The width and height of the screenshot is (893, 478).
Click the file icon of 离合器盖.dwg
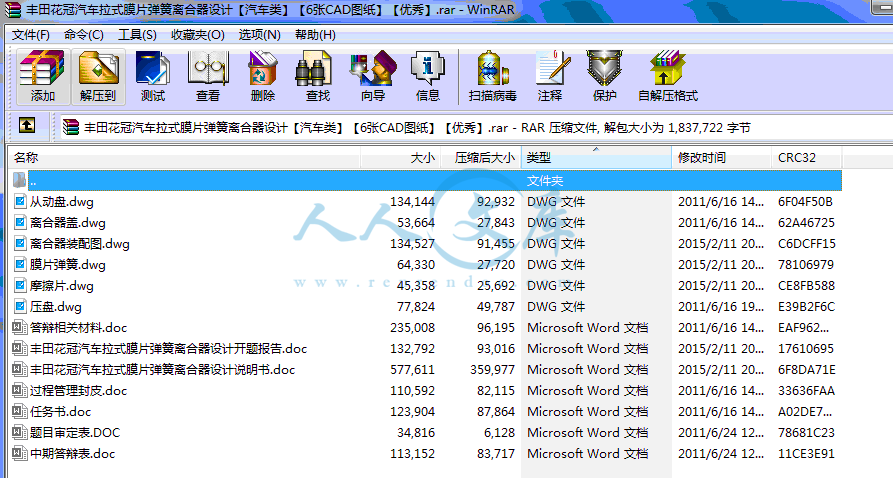coord(20,223)
